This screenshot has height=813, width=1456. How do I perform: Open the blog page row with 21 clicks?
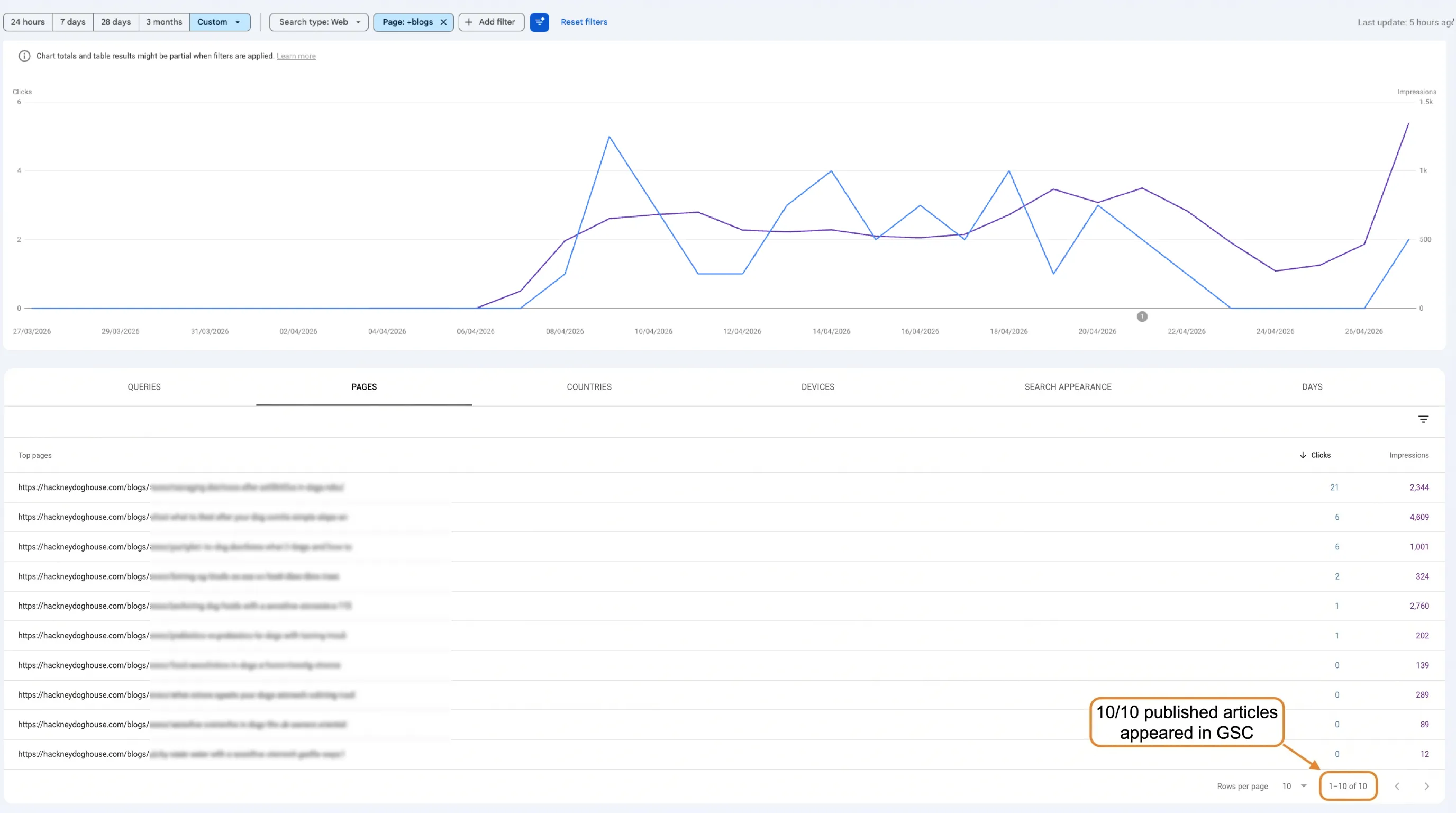point(725,487)
